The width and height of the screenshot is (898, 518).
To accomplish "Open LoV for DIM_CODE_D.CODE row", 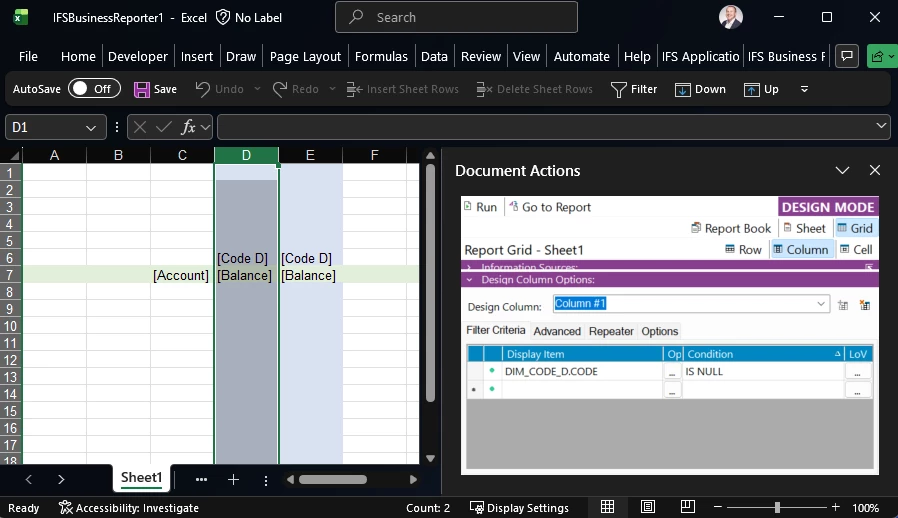I will (857, 371).
